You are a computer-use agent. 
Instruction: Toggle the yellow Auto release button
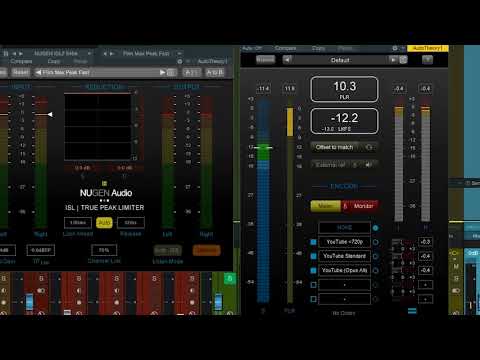tap(104, 222)
